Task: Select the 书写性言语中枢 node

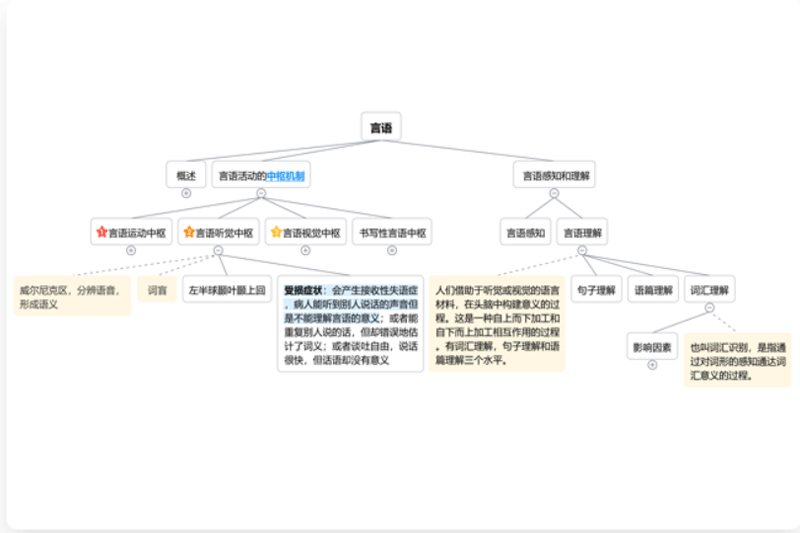Action: point(392,232)
